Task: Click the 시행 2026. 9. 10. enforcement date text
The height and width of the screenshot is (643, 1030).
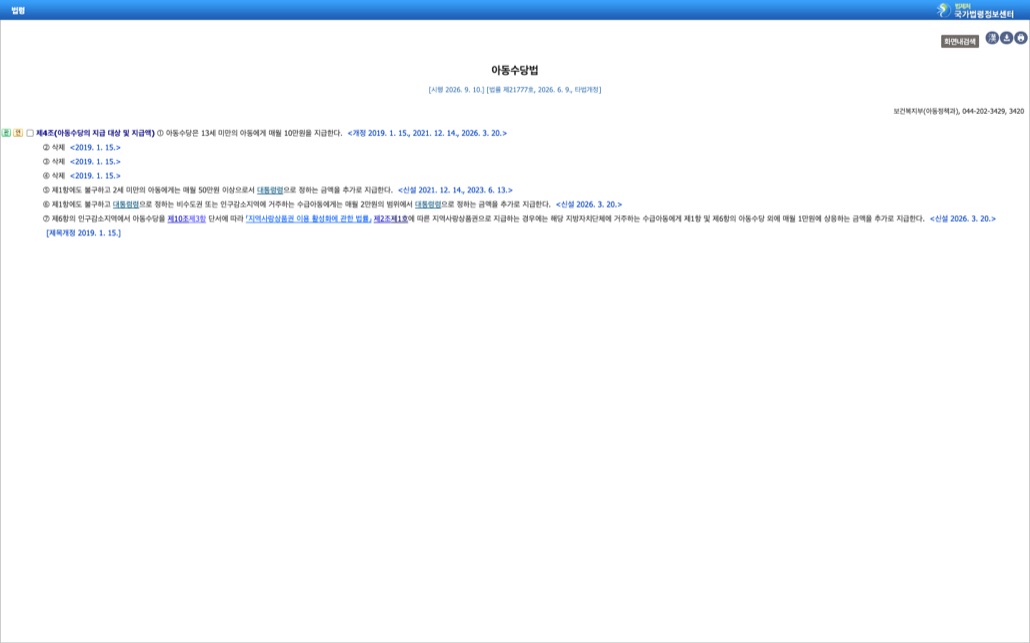Action: click(x=457, y=90)
